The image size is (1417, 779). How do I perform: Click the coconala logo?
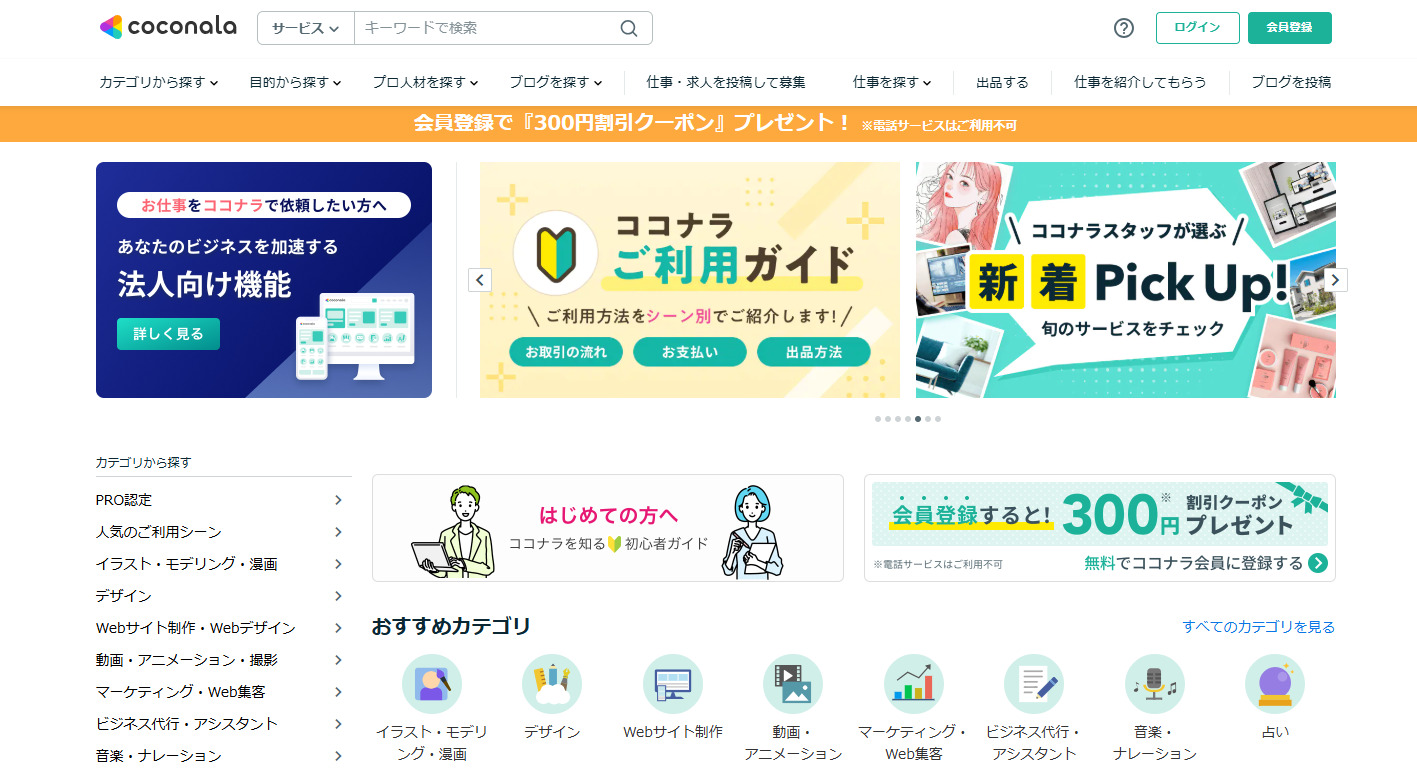[168, 27]
